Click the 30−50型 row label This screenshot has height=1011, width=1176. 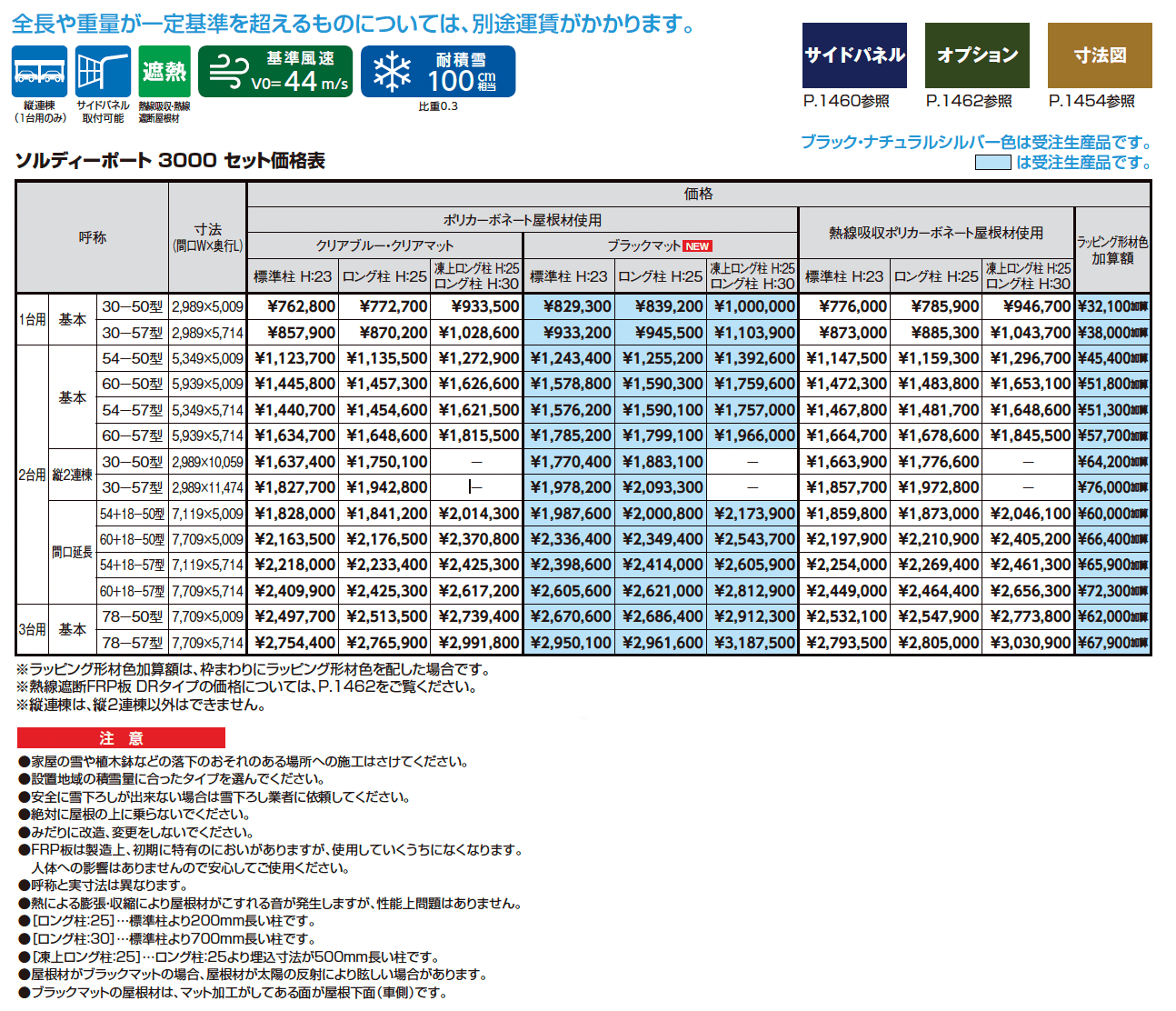(134, 306)
